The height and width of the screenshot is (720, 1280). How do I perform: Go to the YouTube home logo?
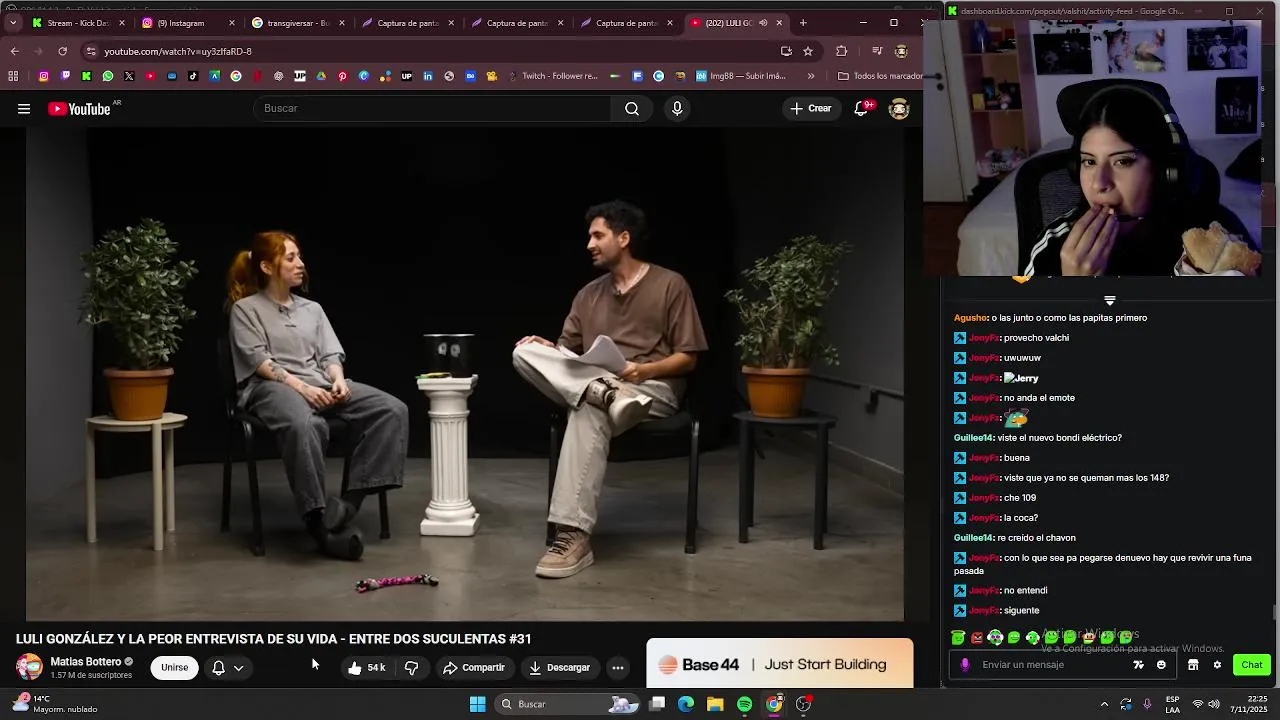(x=80, y=109)
